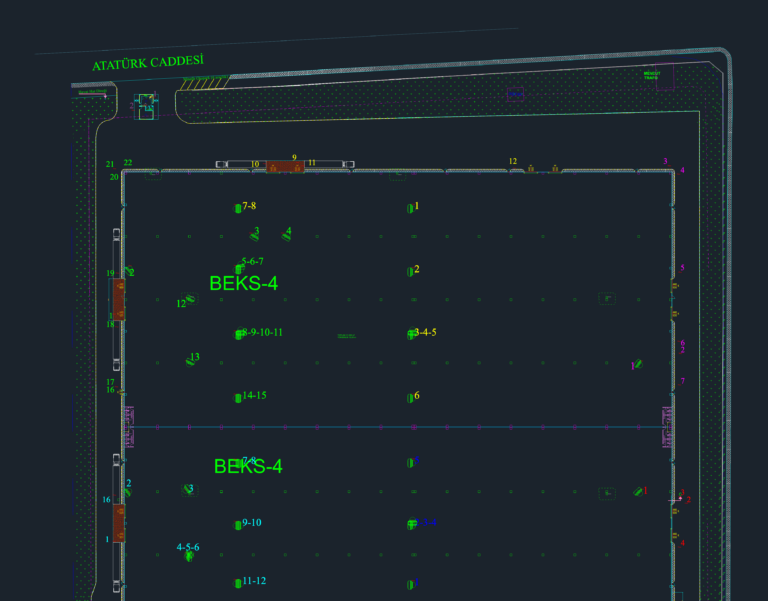Select the guardhouse floor plan symbol near the entrance

pyautogui.click(x=146, y=107)
